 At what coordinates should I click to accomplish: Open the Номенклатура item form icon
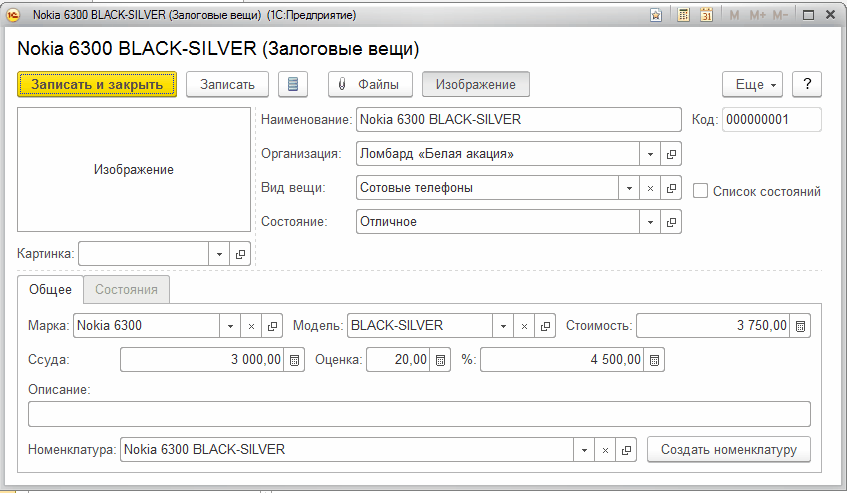click(626, 450)
